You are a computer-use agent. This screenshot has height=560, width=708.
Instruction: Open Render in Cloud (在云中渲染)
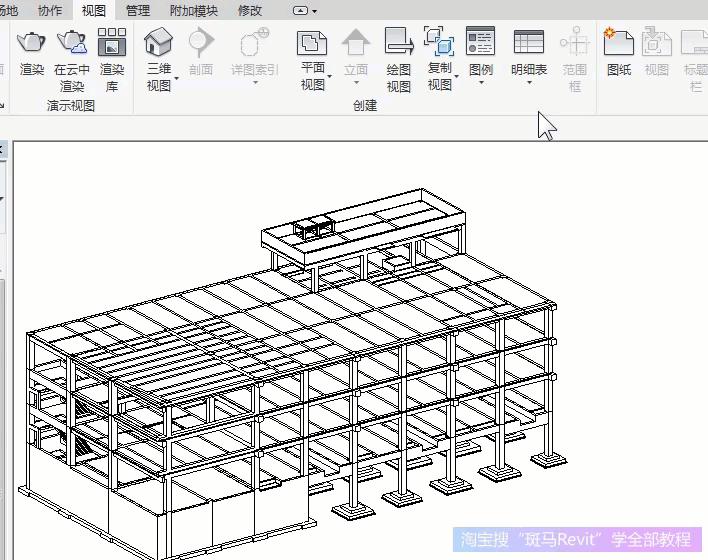pyautogui.click(x=72, y=43)
